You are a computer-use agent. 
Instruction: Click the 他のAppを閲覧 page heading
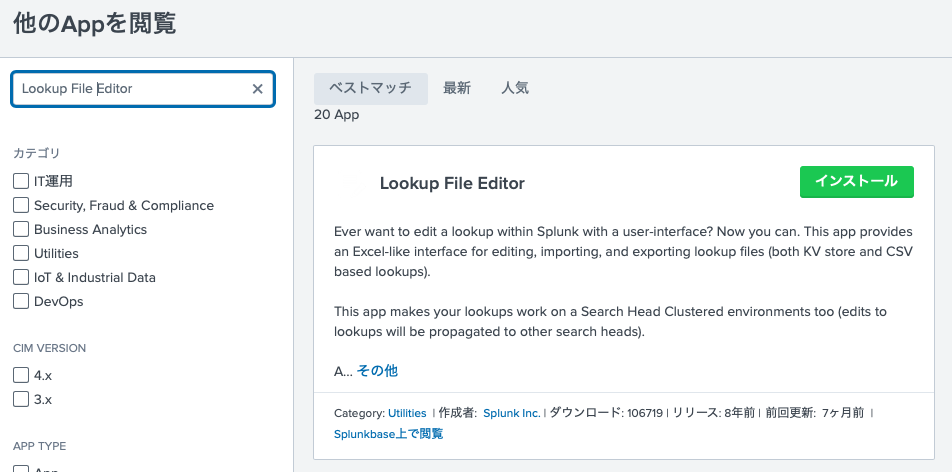[x=95, y=24]
